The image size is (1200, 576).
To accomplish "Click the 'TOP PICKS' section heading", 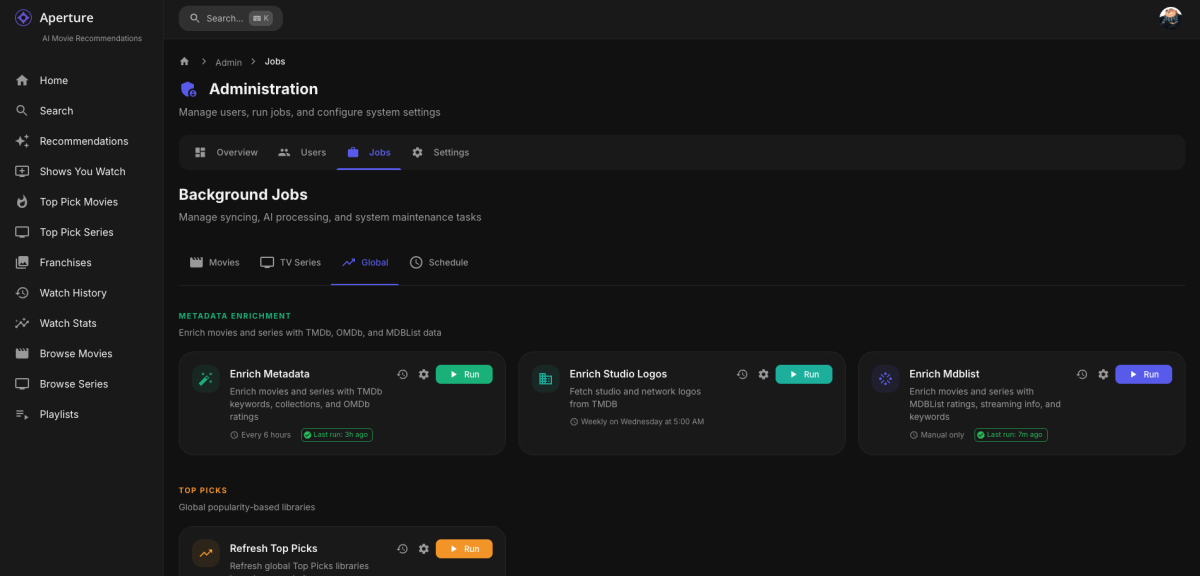I will (x=203, y=491).
